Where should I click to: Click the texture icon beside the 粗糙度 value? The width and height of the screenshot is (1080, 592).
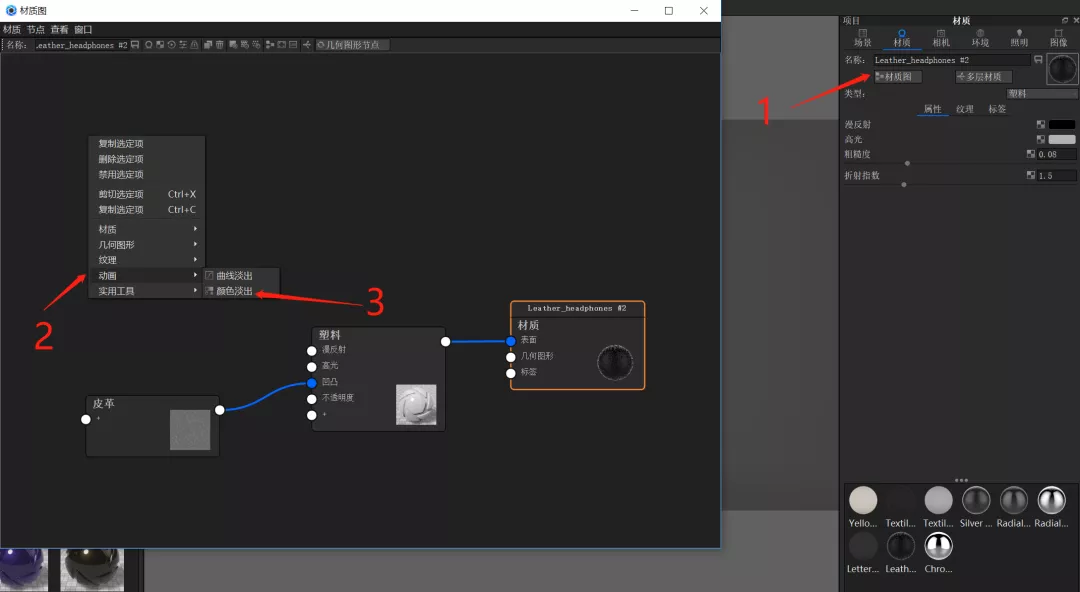[1030, 154]
